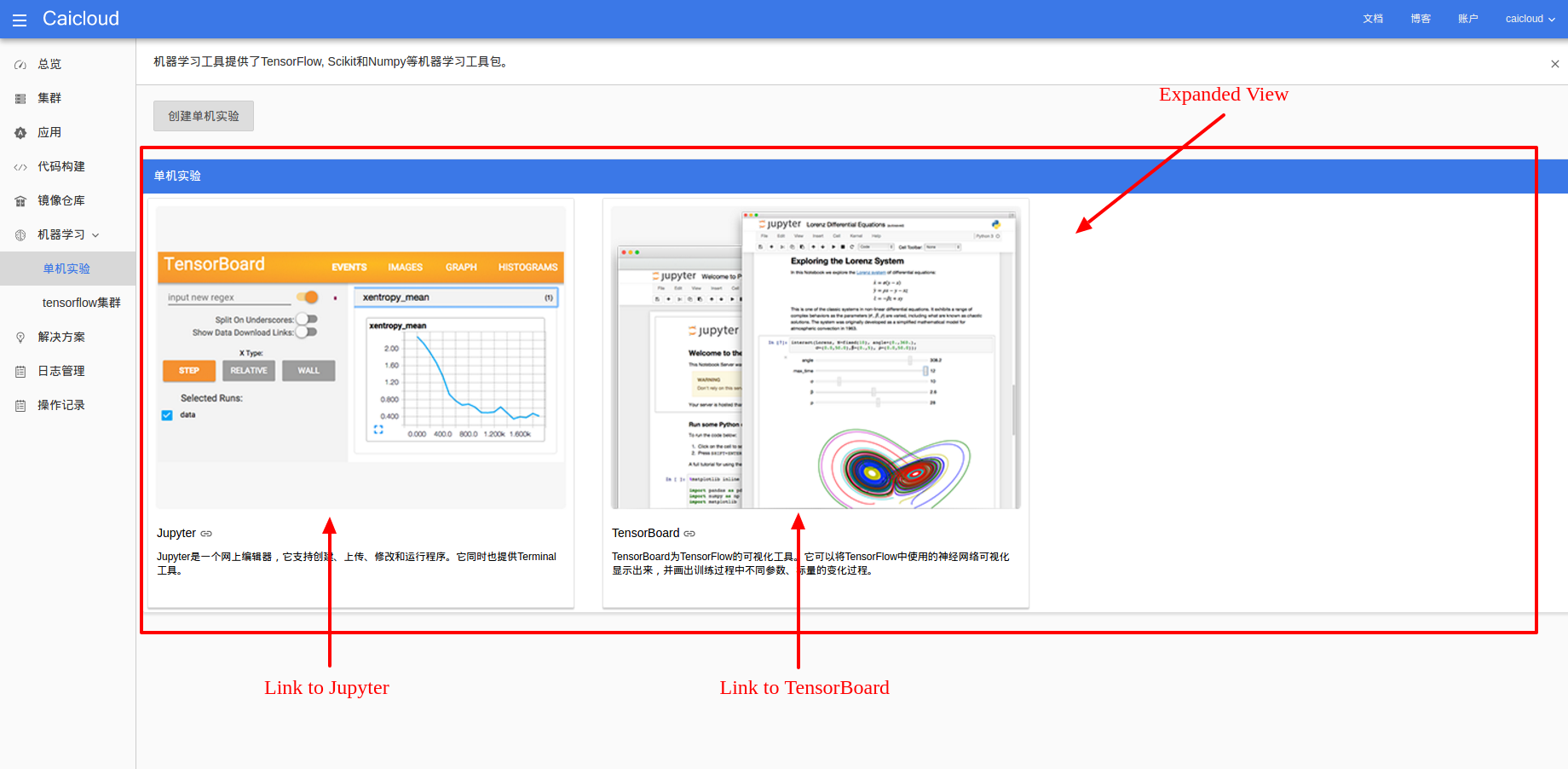The image size is (1568, 769).
Task: Click the TensorBoard card title
Action: (x=645, y=533)
